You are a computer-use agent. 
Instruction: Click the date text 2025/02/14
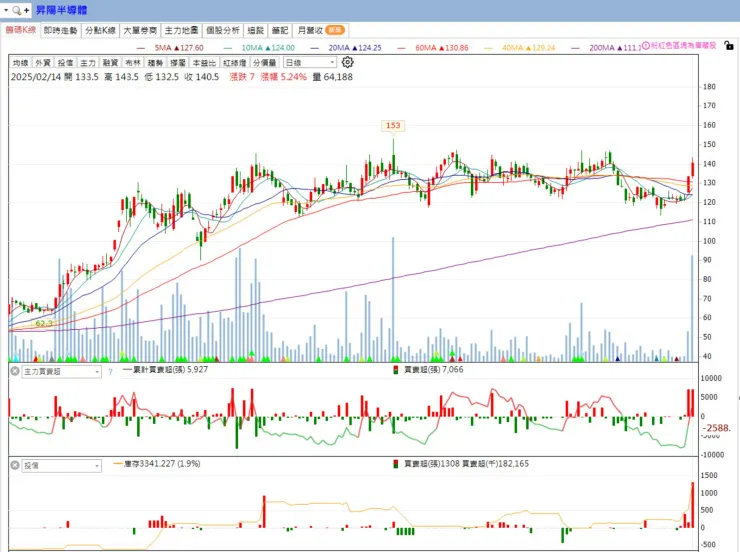36,77
